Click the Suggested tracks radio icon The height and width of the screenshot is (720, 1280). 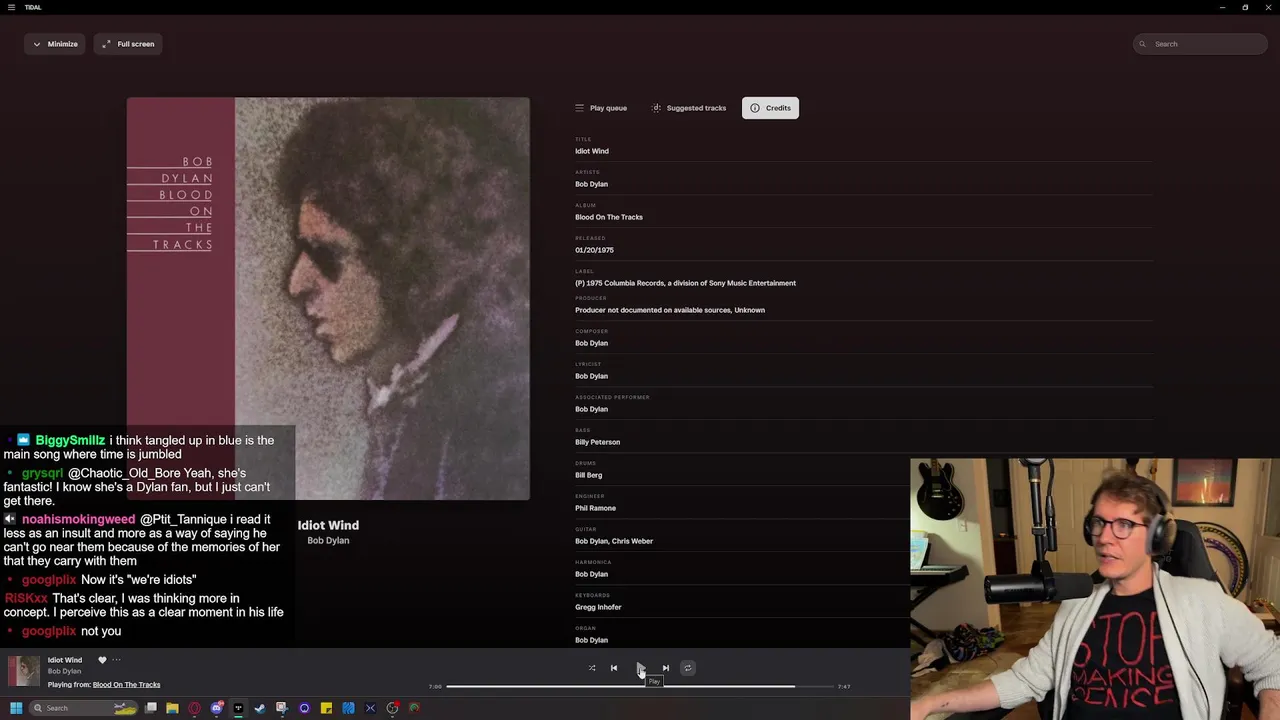coord(656,108)
